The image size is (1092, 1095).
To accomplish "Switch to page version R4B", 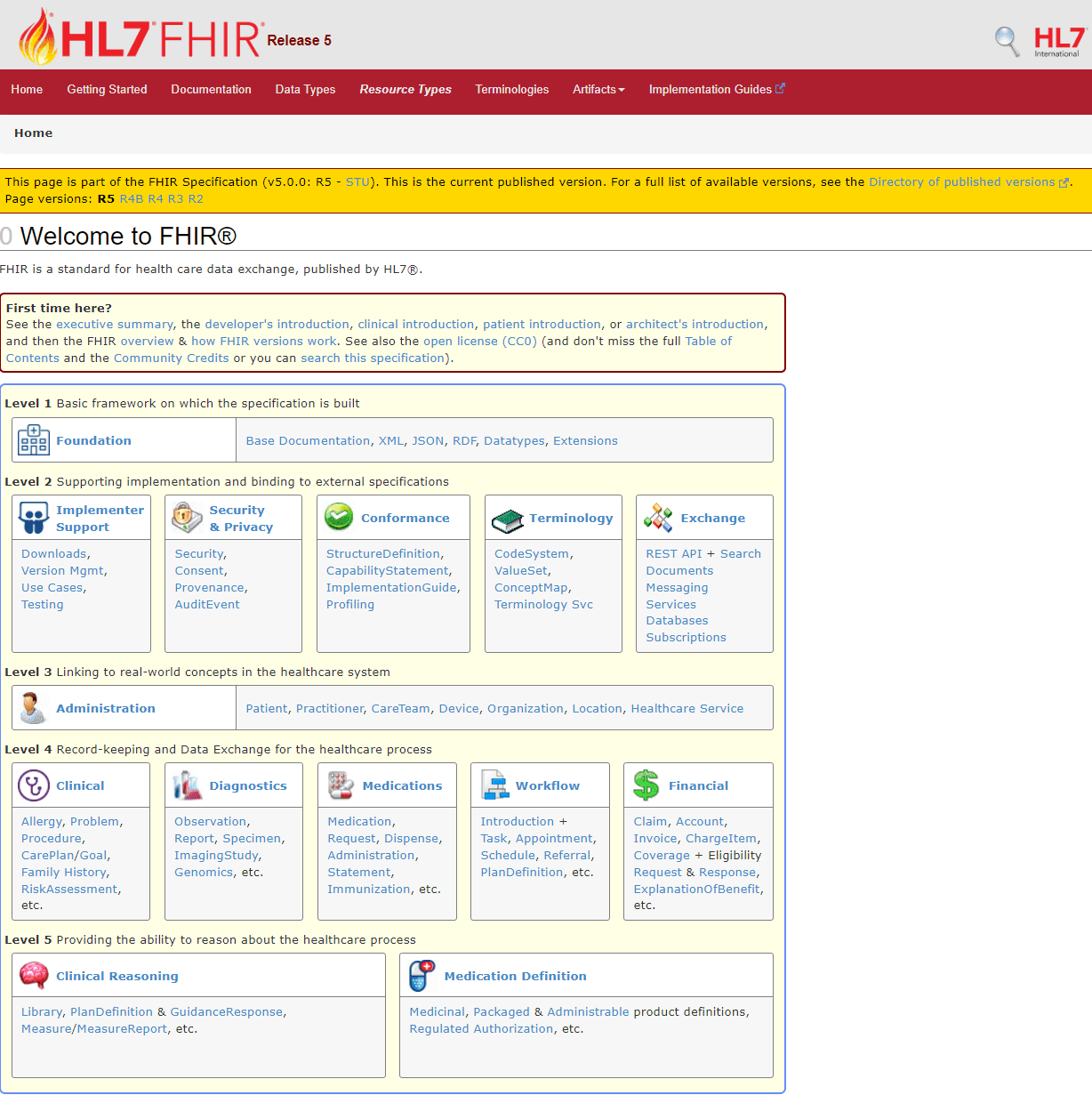I will (131, 199).
